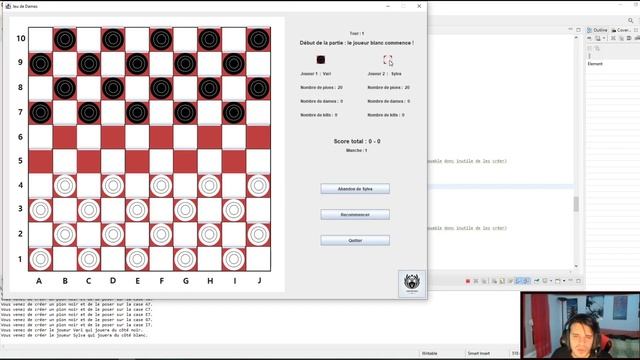The width and height of the screenshot is (640, 360).
Task: Maximize the Eclipse editor area
Action: pyautogui.click(x=578, y=30)
